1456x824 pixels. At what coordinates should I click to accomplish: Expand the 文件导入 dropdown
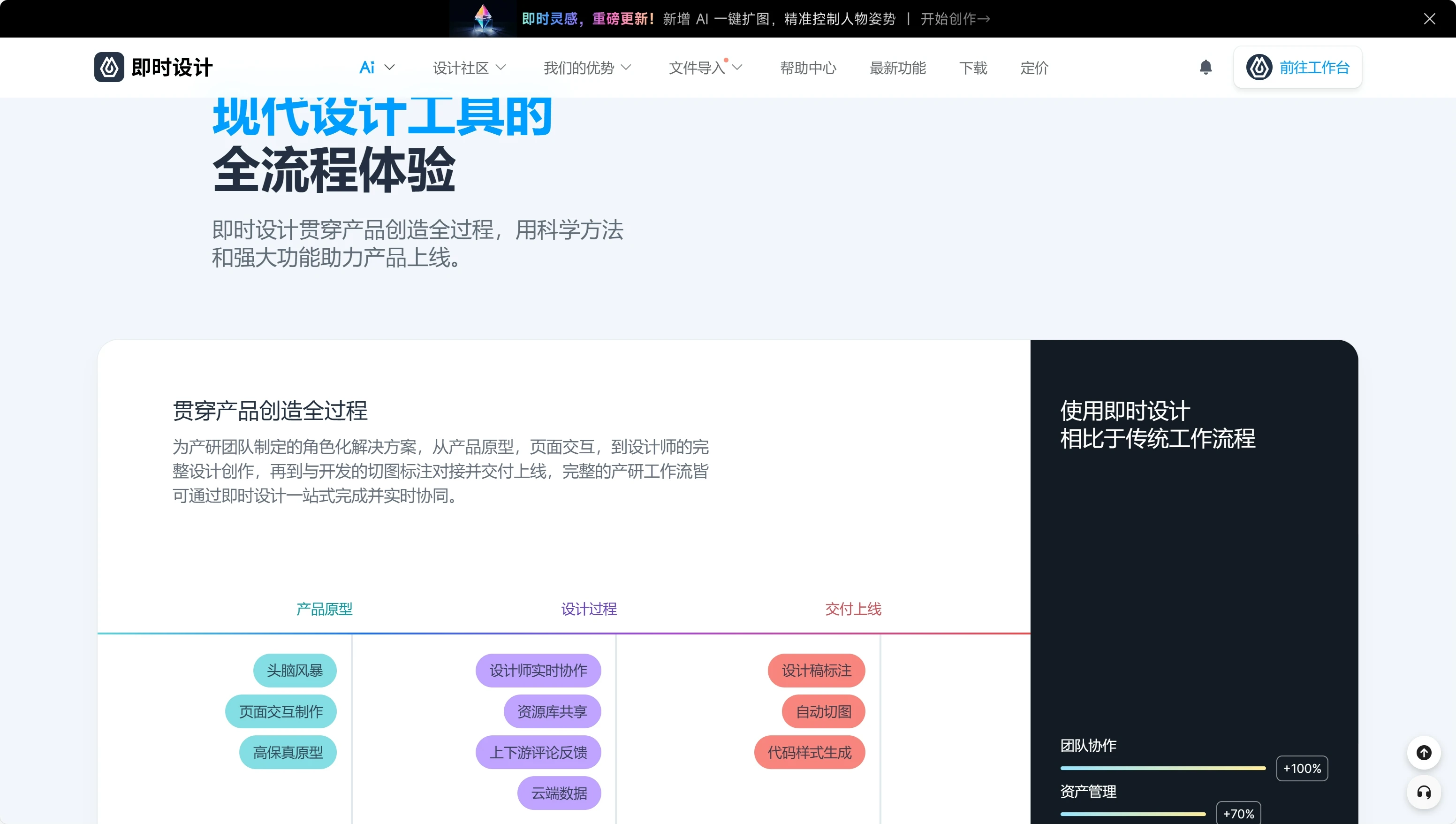[x=705, y=68]
